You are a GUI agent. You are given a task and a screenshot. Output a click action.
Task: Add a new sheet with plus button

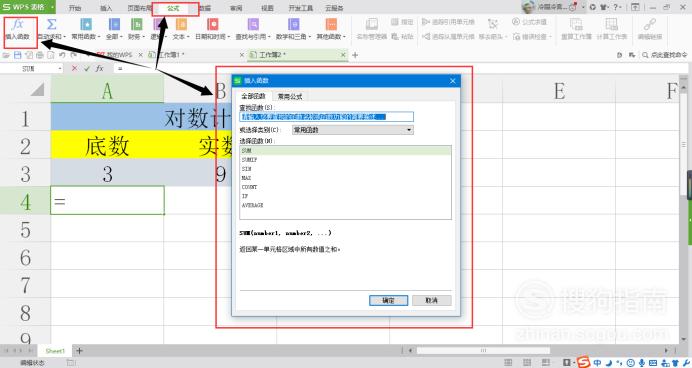pyautogui.click(x=79, y=351)
